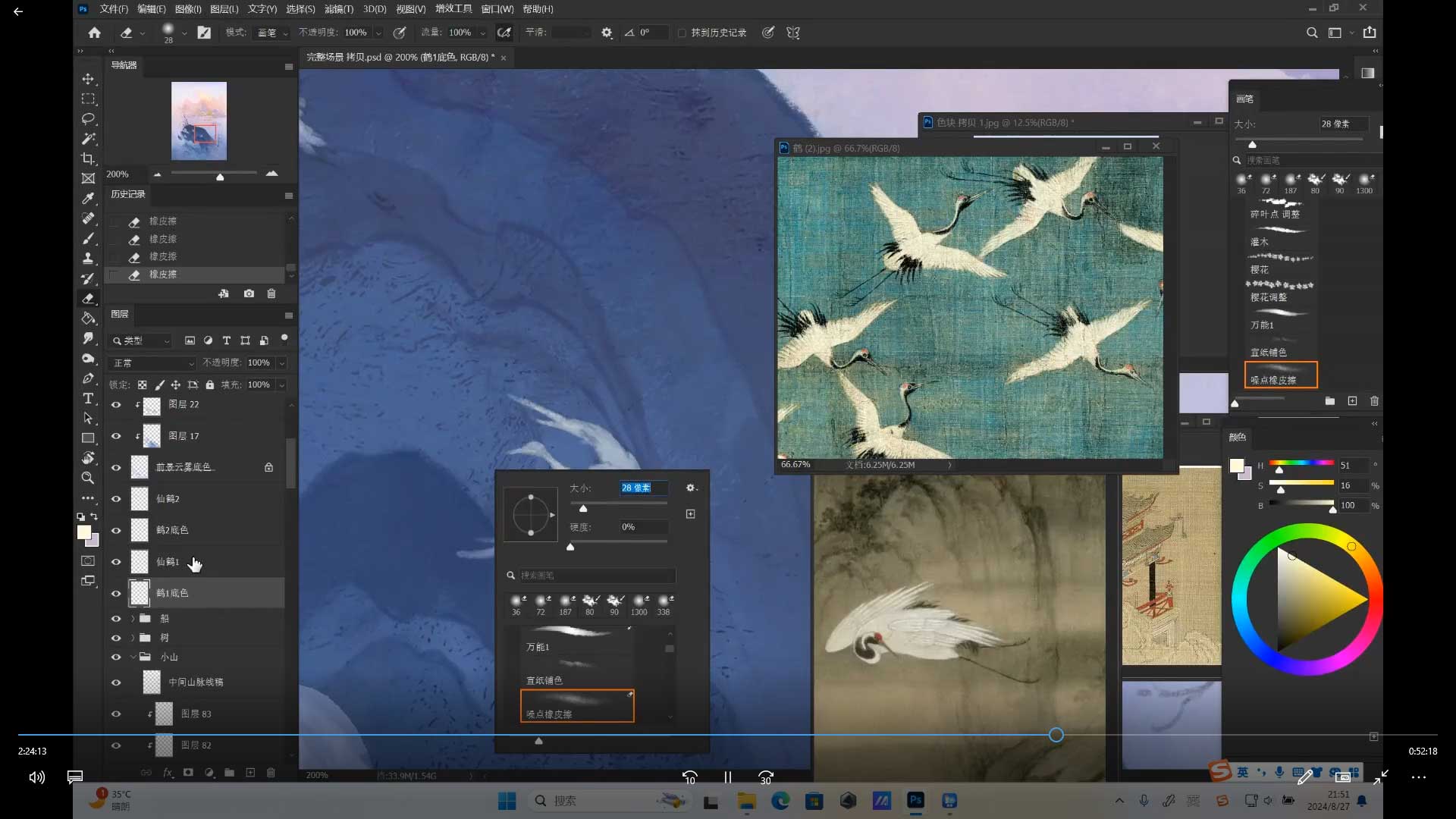
Task: Select the Move tool
Action: [88, 79]
